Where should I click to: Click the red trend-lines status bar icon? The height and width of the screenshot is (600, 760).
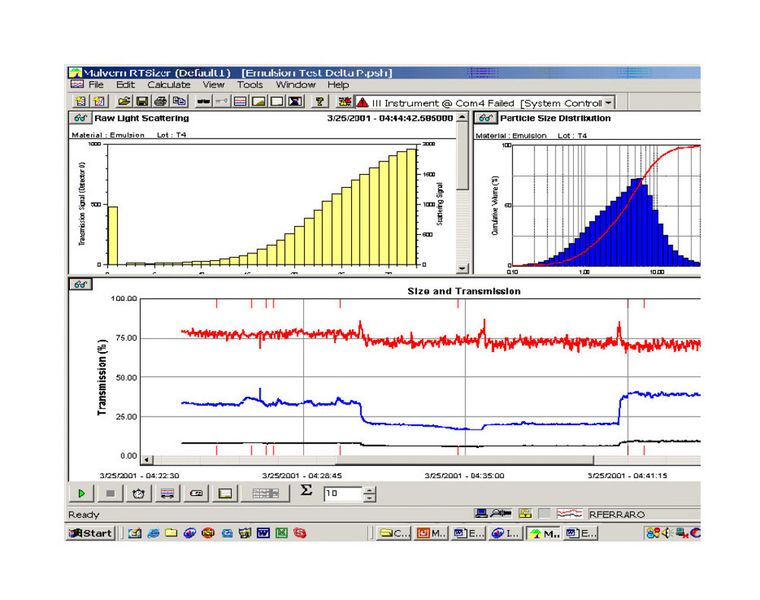tap(569, 514)
